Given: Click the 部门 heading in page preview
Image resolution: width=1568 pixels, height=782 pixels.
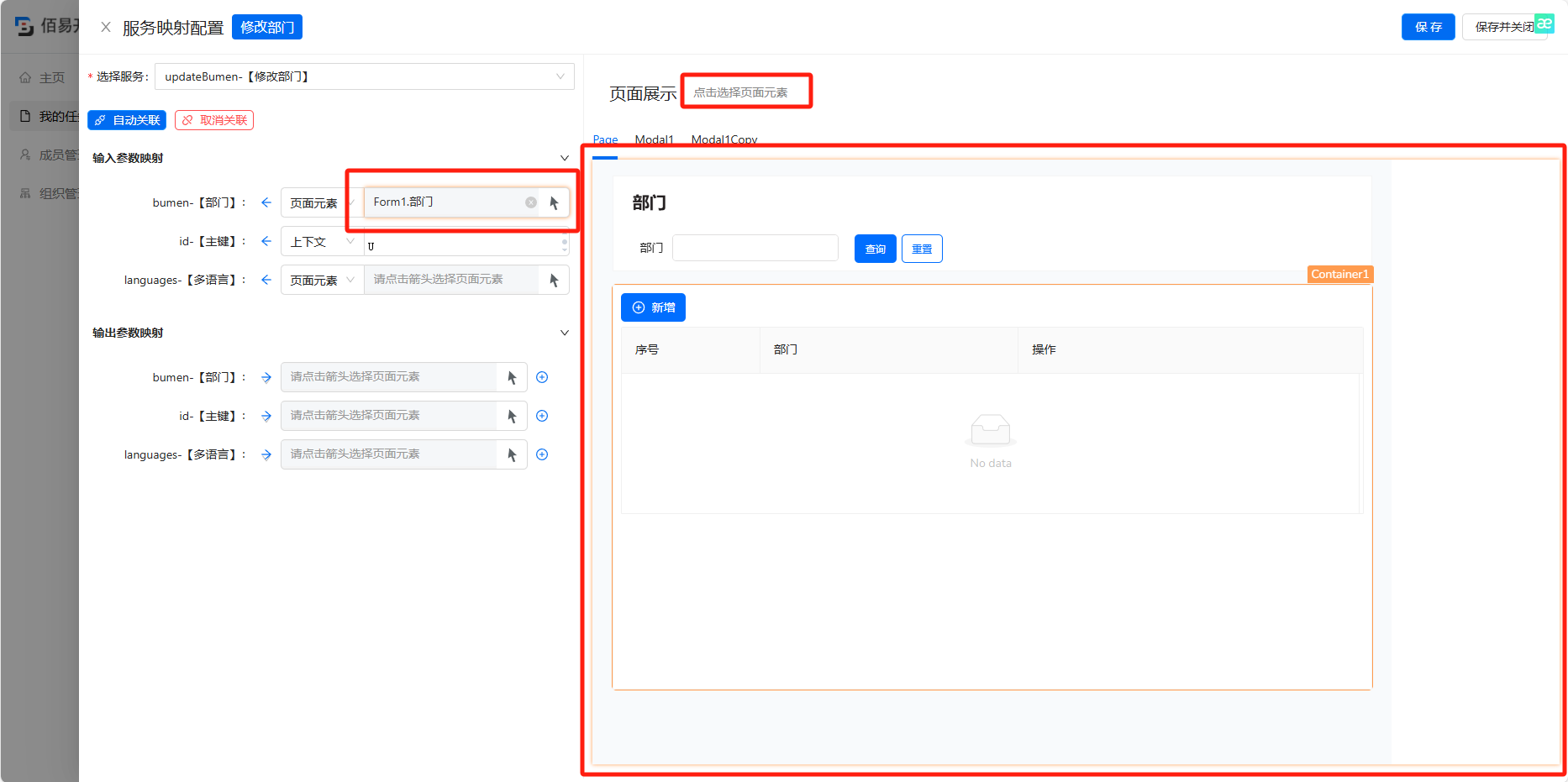Looking at the screenshot, I should 649,202.
